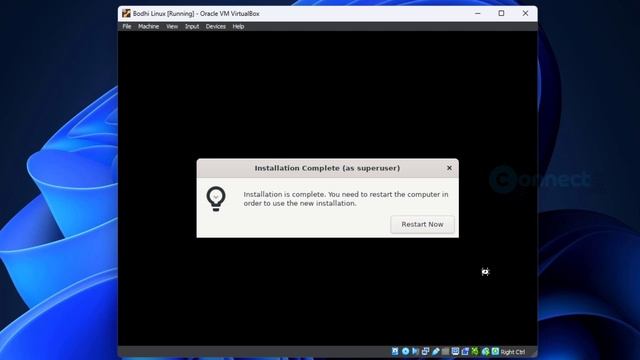Click the network adapter status icon
The image size is (640, 360).
point(425,351)
